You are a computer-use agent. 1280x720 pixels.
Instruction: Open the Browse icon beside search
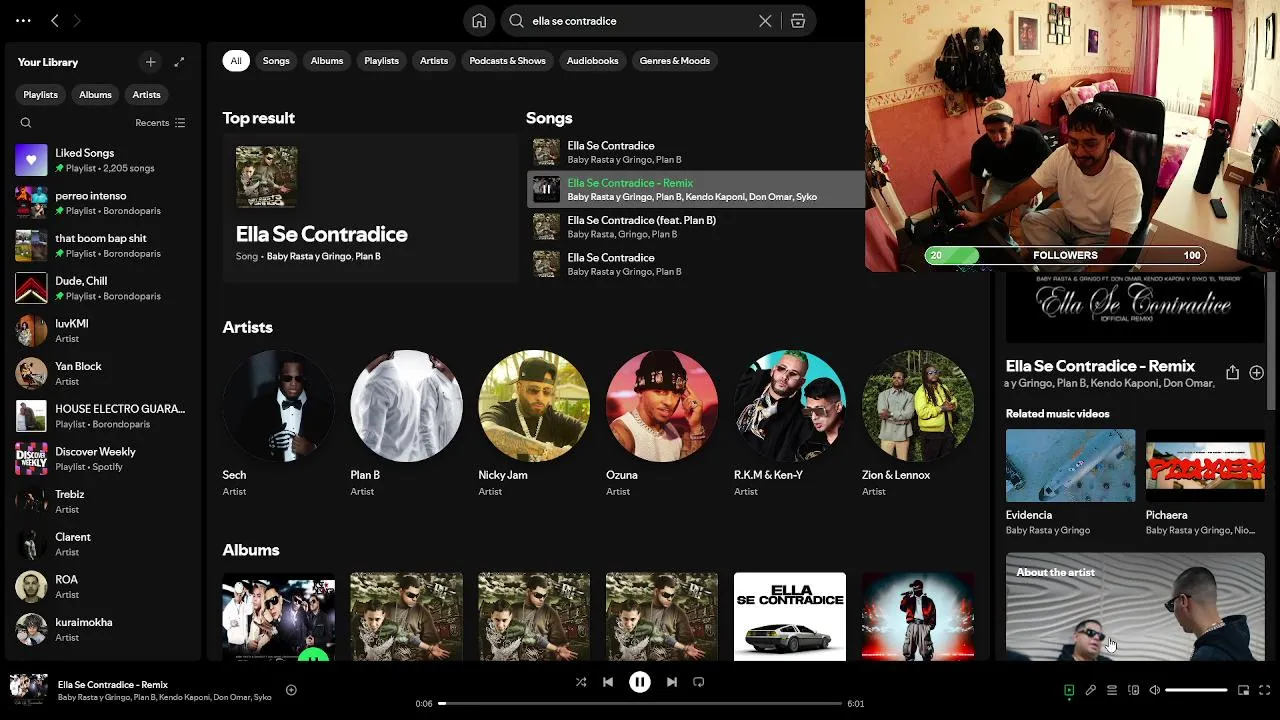798,21
